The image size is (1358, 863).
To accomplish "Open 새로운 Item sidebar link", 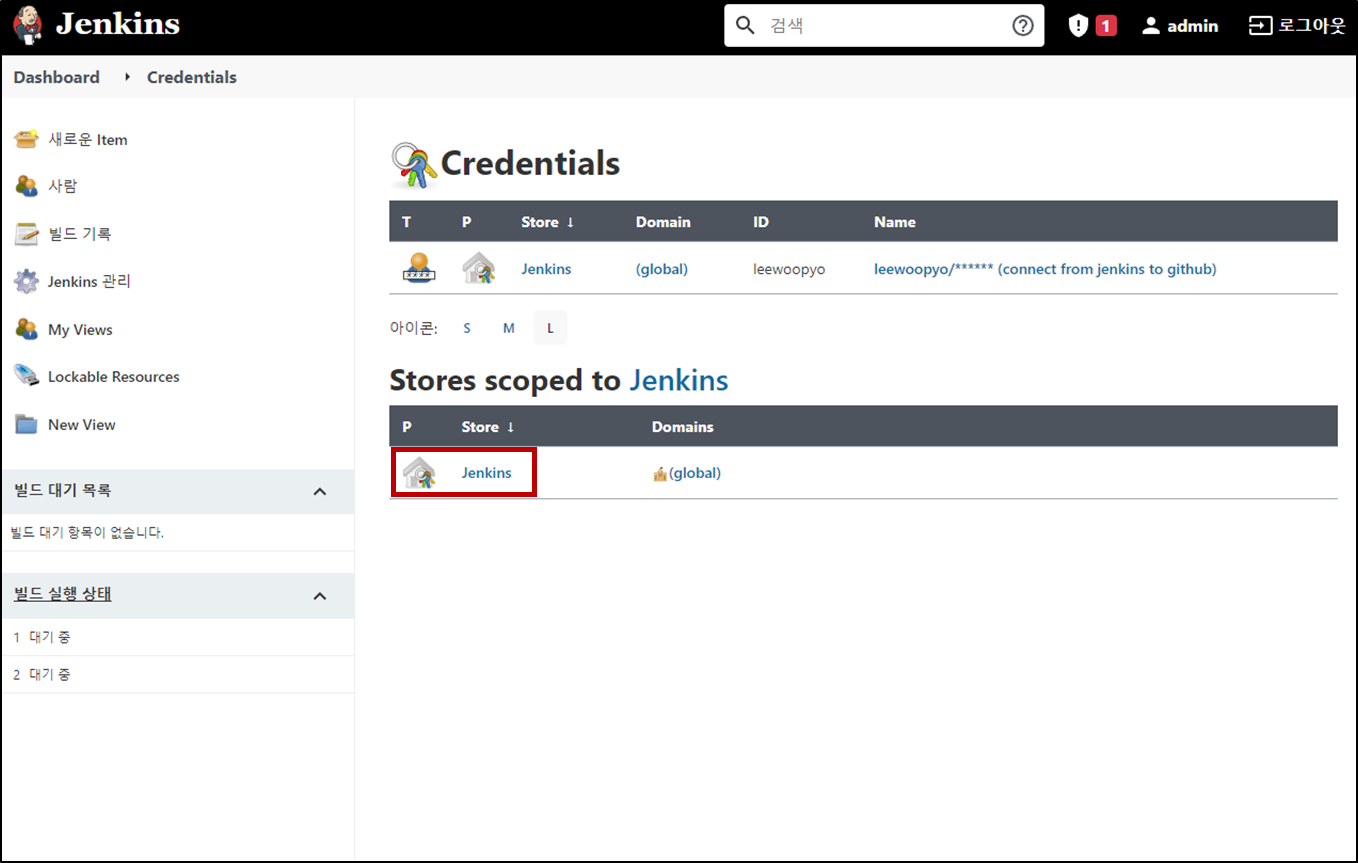I will 88,140.
